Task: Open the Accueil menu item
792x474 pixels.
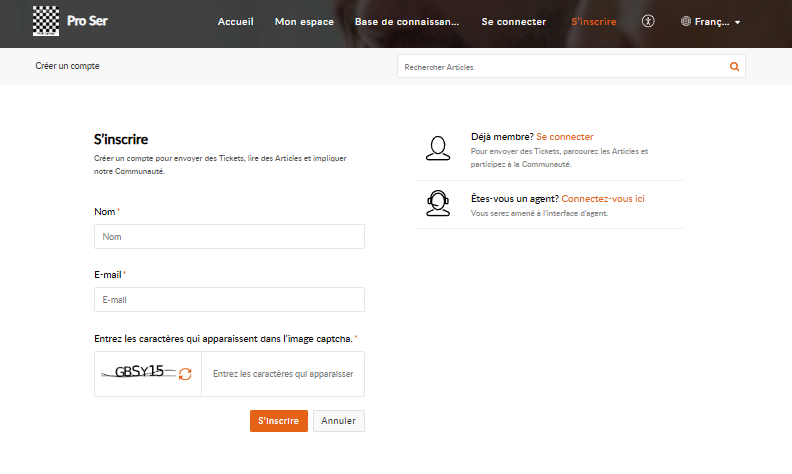Action: (x=236, y=21)
